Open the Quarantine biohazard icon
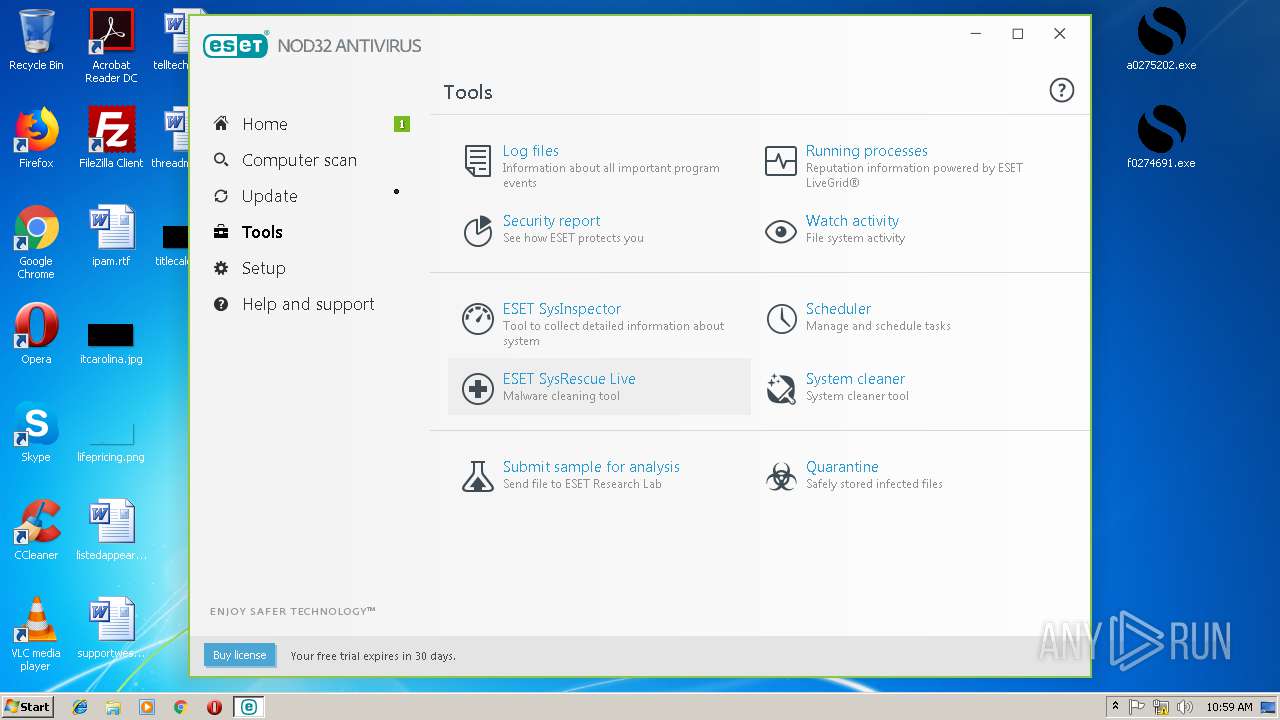 point(781,476)
